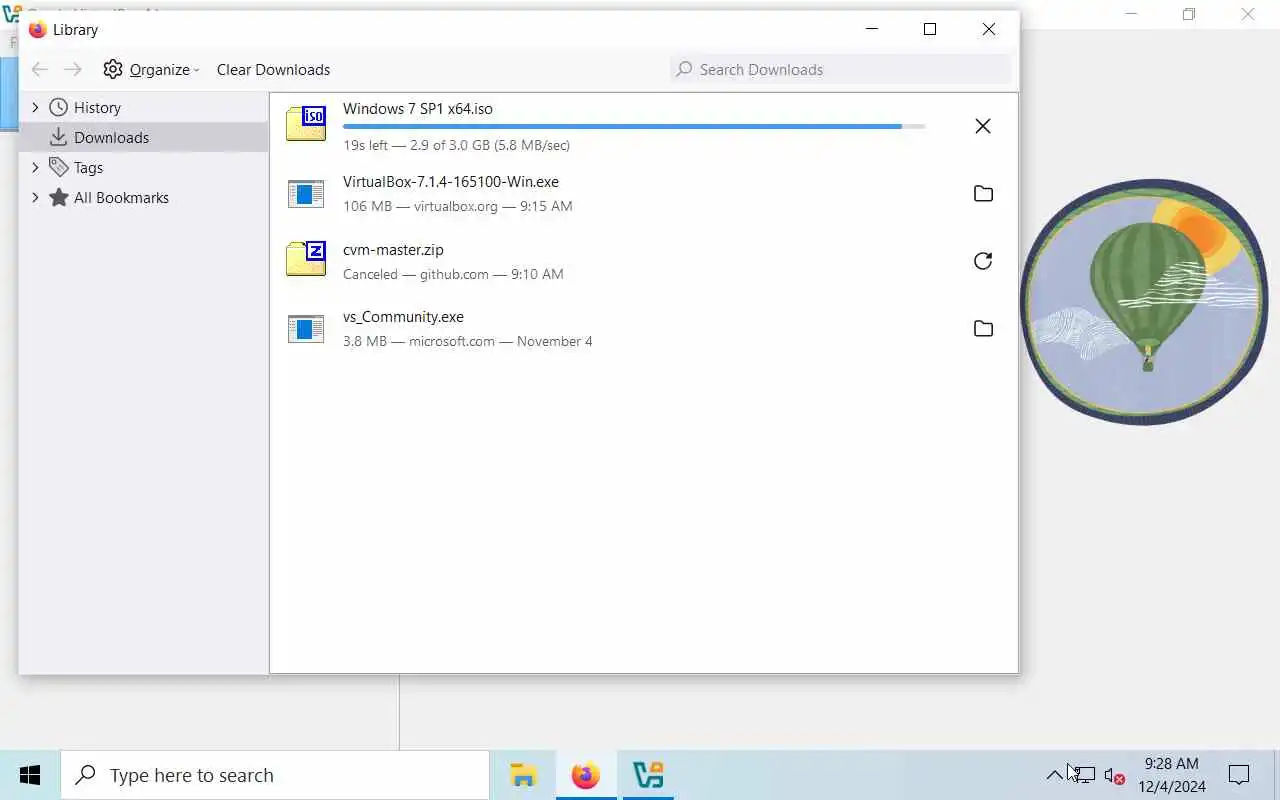The width and height of the screenshot is (1280, 800).
Task: Click the Organize gear icon
Action: coord(113,69)
